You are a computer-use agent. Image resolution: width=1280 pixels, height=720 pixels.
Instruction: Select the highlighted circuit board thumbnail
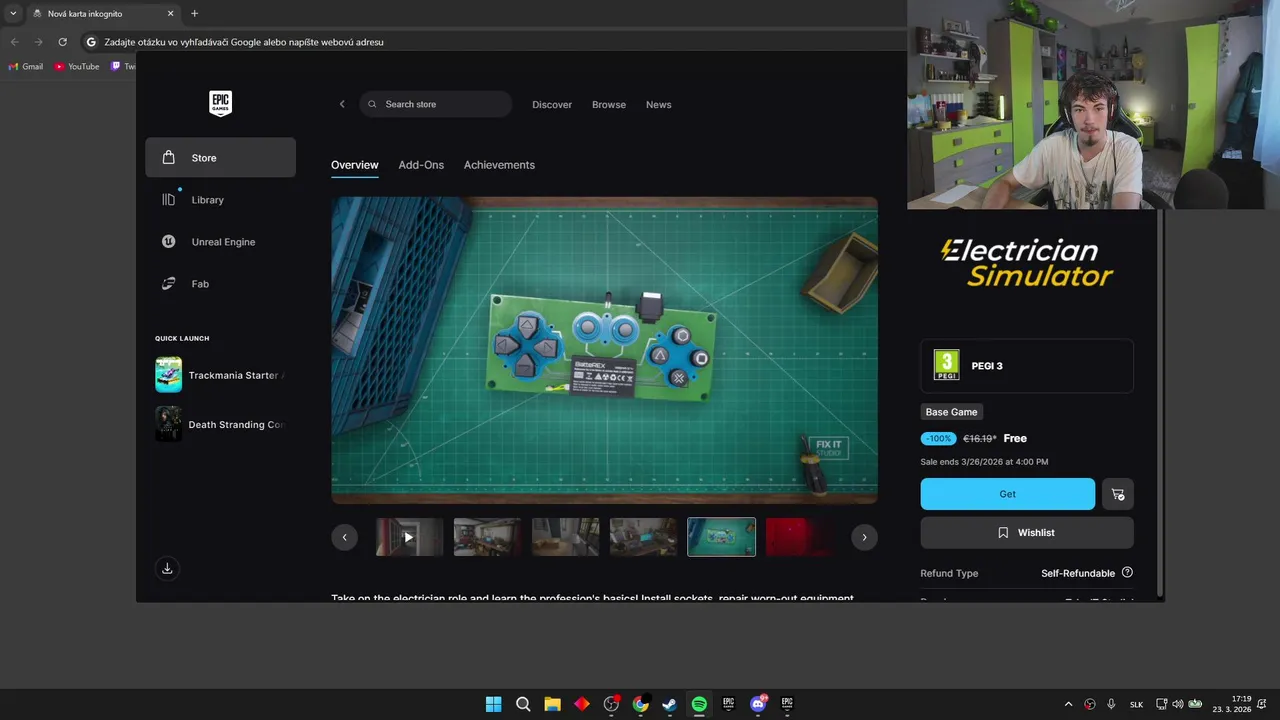[x=721, y=537]
